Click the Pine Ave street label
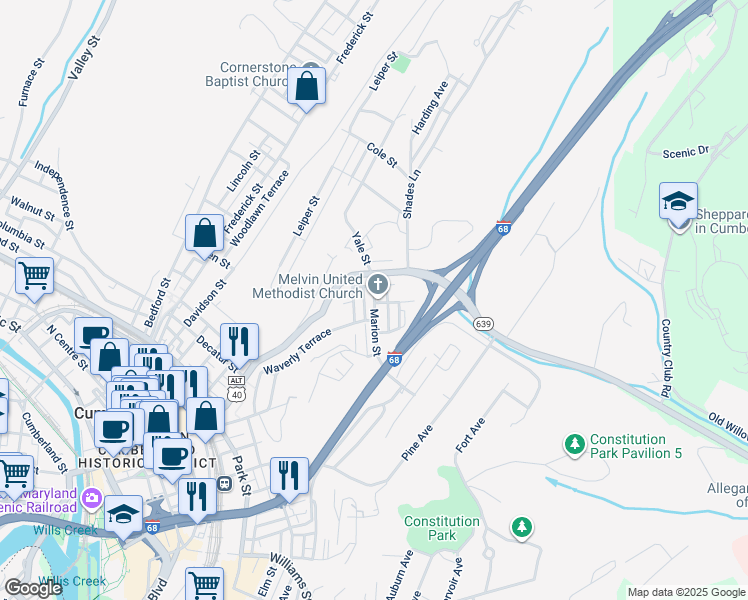The image size is (748, 600). pos(417,443)
